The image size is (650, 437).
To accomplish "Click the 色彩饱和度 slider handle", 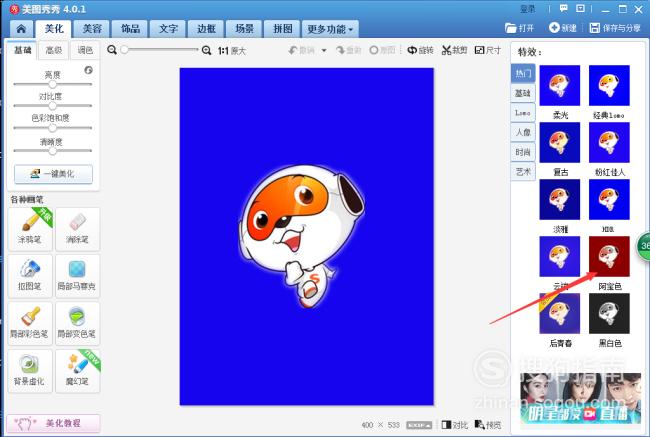I will tap(52, 128).
